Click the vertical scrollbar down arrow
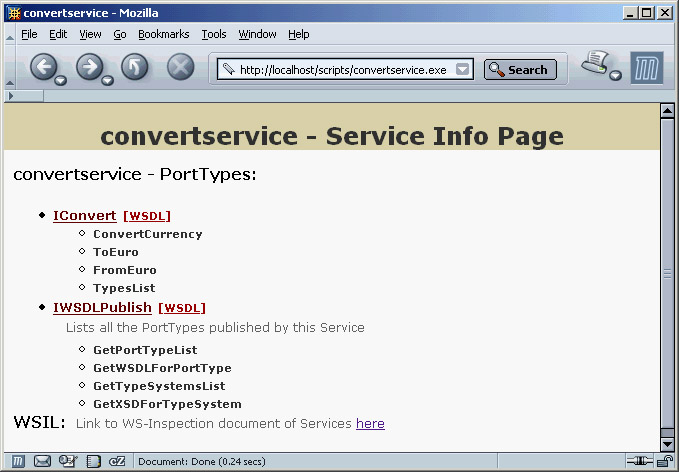This screenshot has width=679, height=472. [667, 443]
